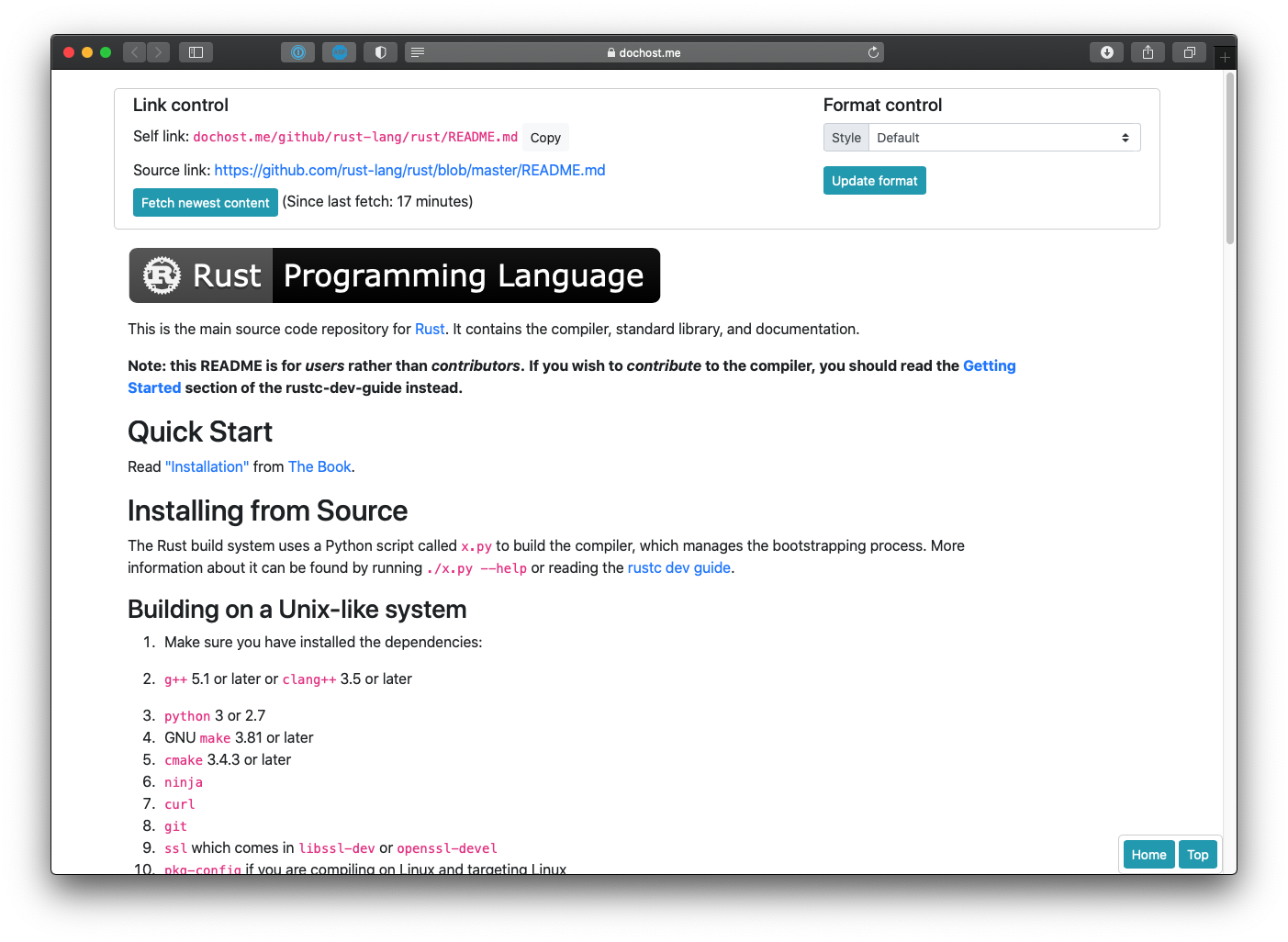Go forward with Safari's forward arrow
Screen dimensions: 1288x942
[x=159, y=52]
